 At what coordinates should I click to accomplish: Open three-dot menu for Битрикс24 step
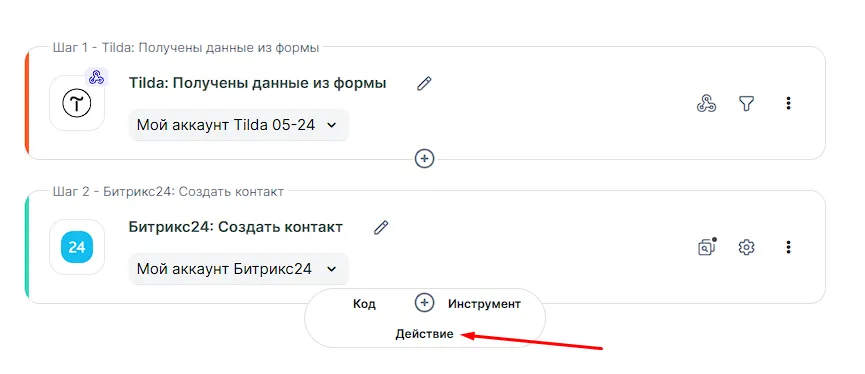(x=789, y=247)
